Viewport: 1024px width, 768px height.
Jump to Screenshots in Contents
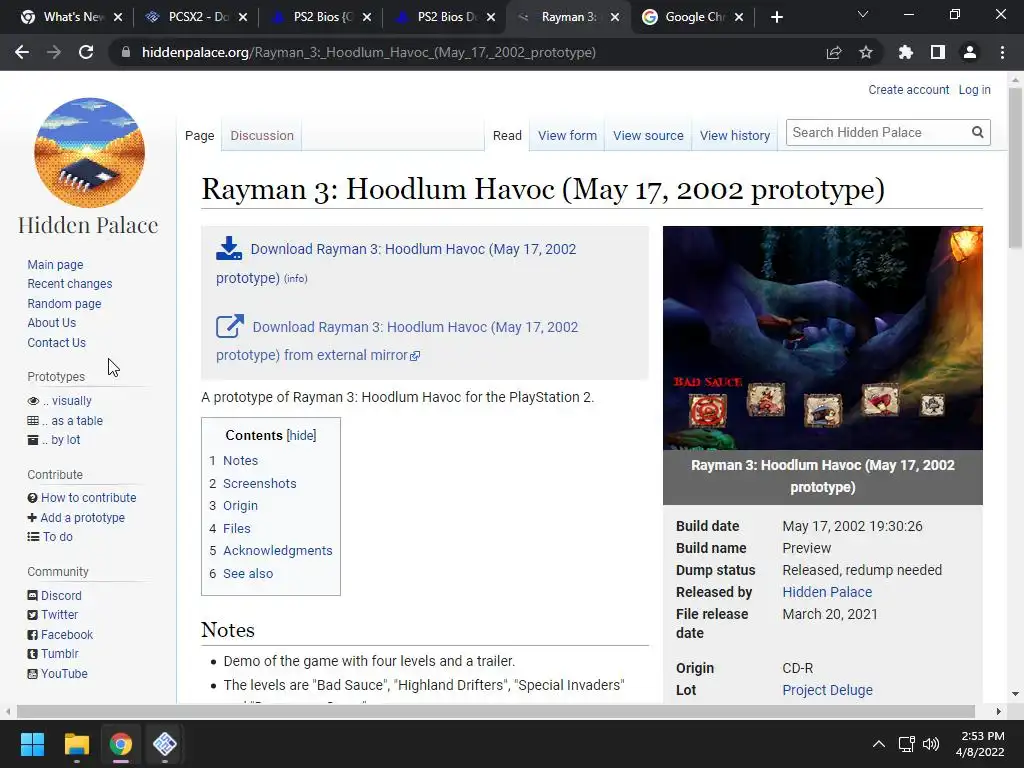[x=259, y=483]
